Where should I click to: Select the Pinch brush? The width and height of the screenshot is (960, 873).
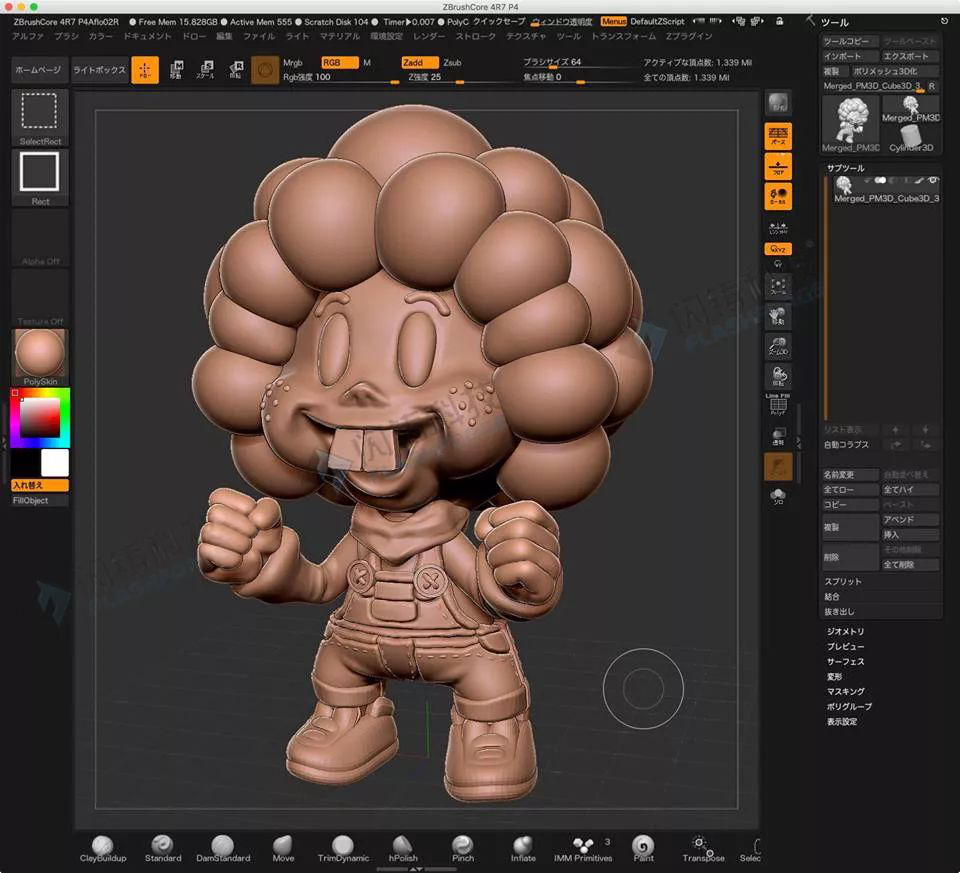(x=463, y=849)
